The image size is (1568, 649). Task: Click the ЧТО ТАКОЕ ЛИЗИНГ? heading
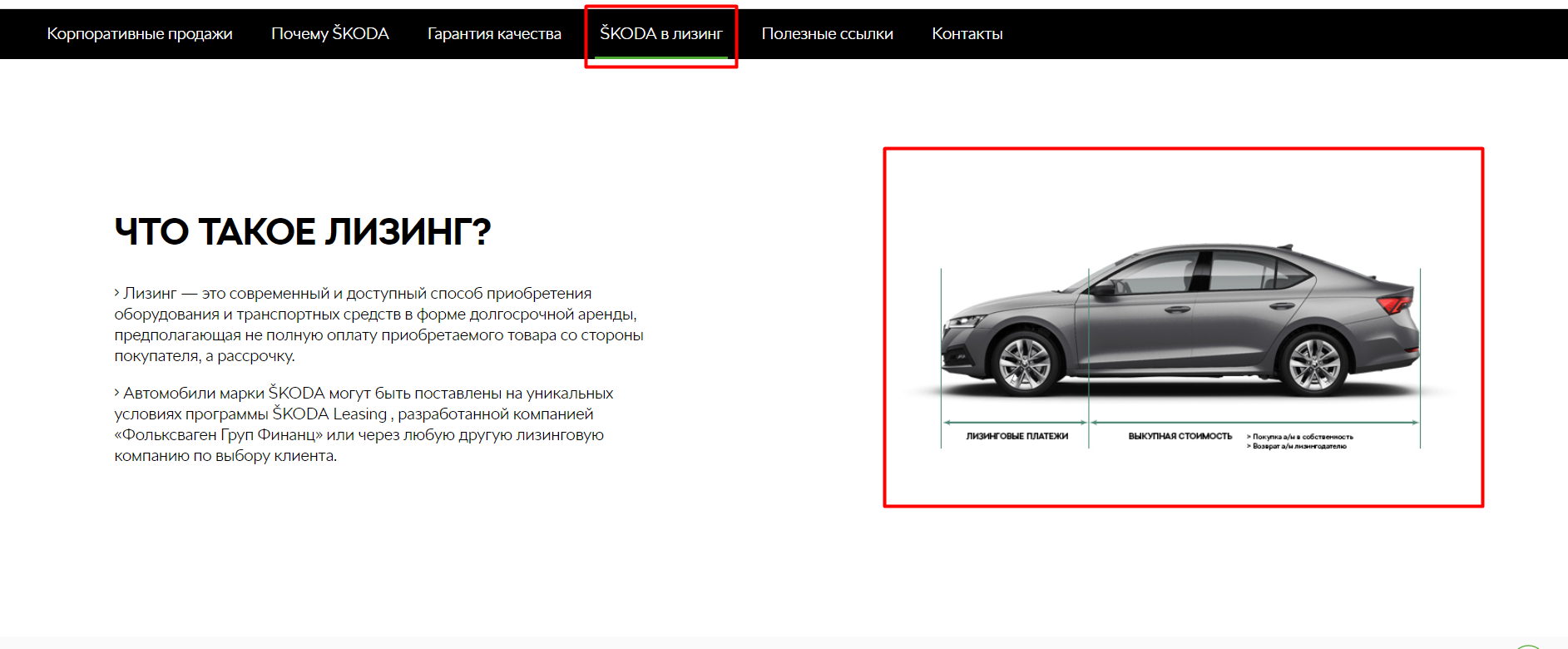point(303,231)
